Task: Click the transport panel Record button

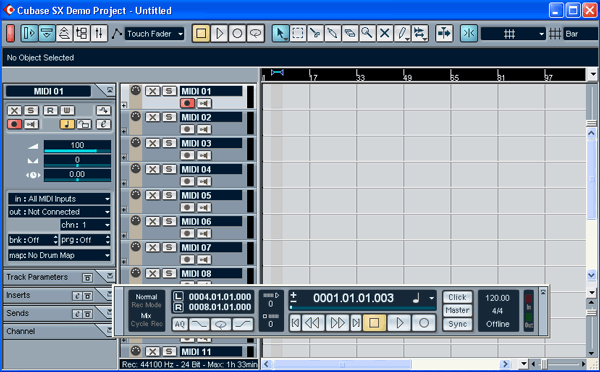Action: pyautogui.click(x=424, y=323)
